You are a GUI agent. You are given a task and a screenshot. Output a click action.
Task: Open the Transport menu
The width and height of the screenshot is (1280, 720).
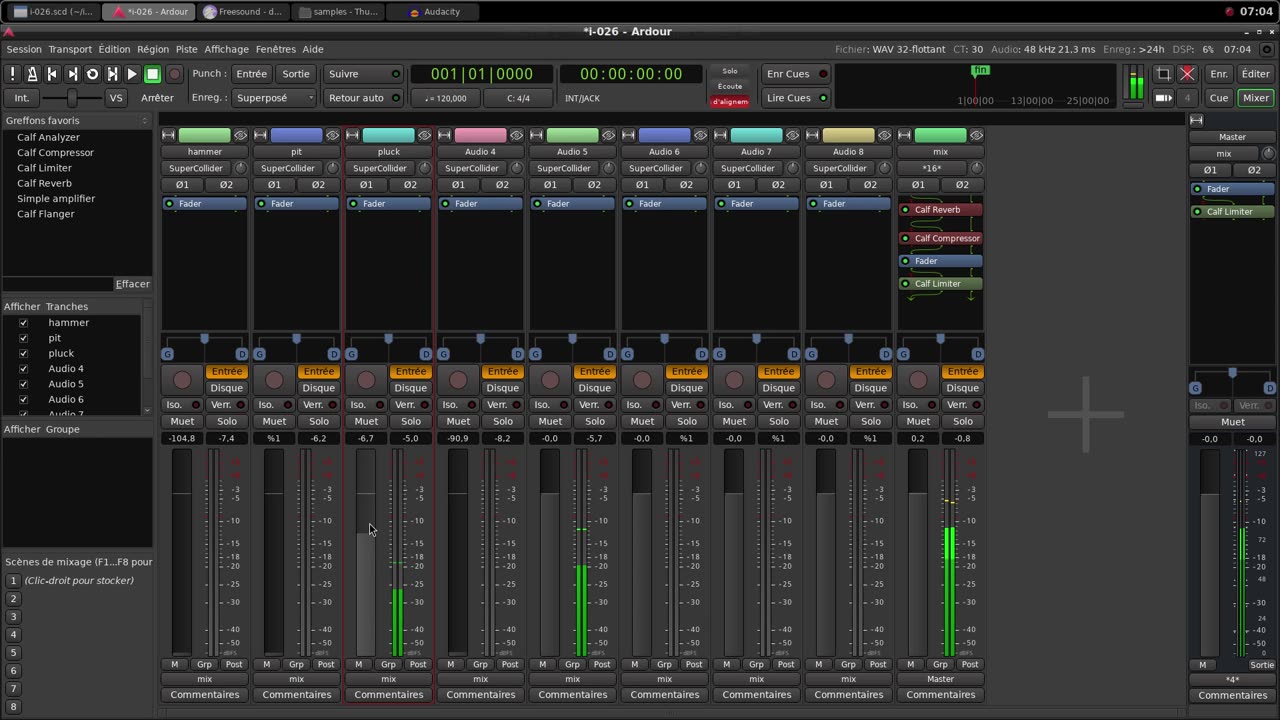[70, 49]
